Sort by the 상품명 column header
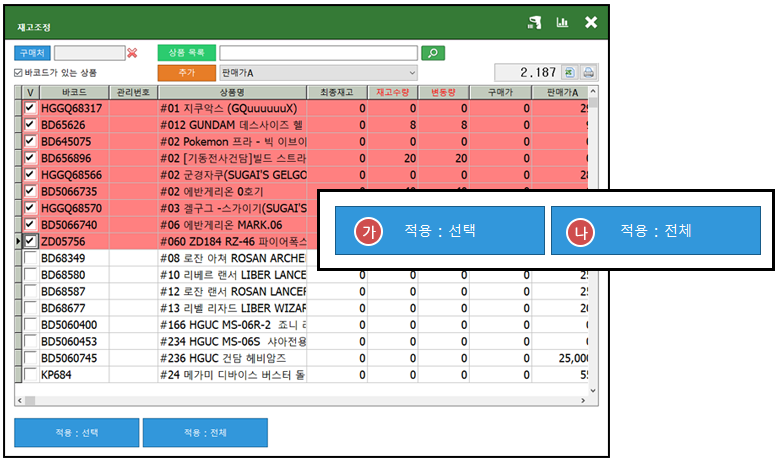Viewport: 775px width, 462px height. point(232,92)
